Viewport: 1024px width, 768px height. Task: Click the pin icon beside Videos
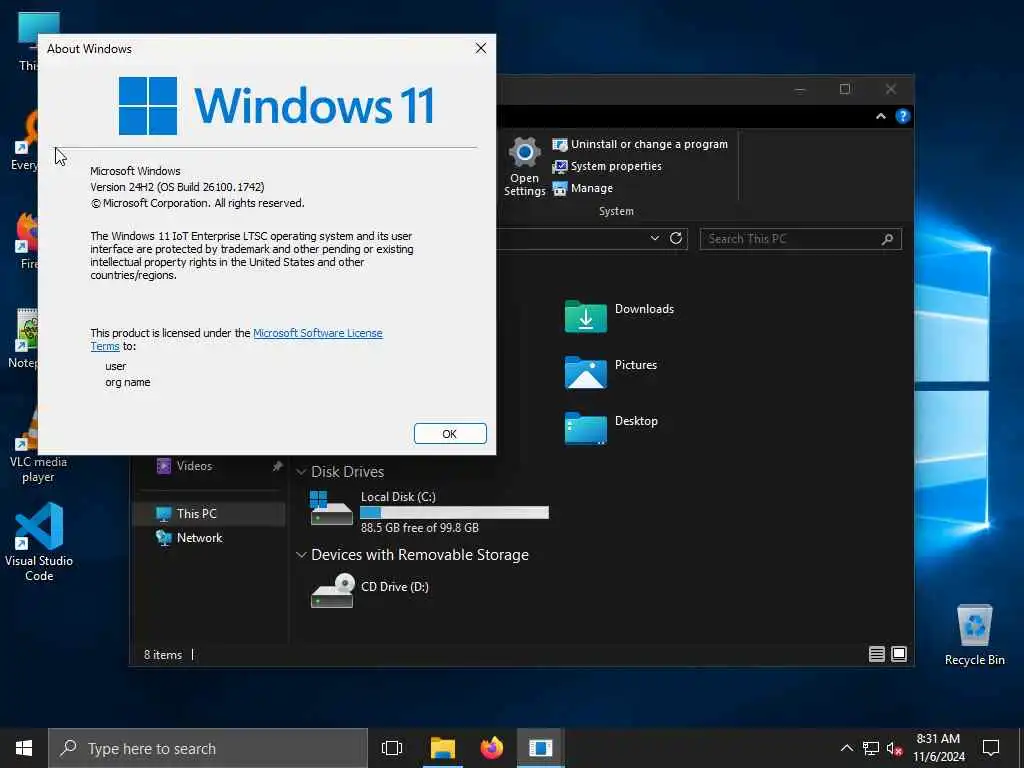278,466
